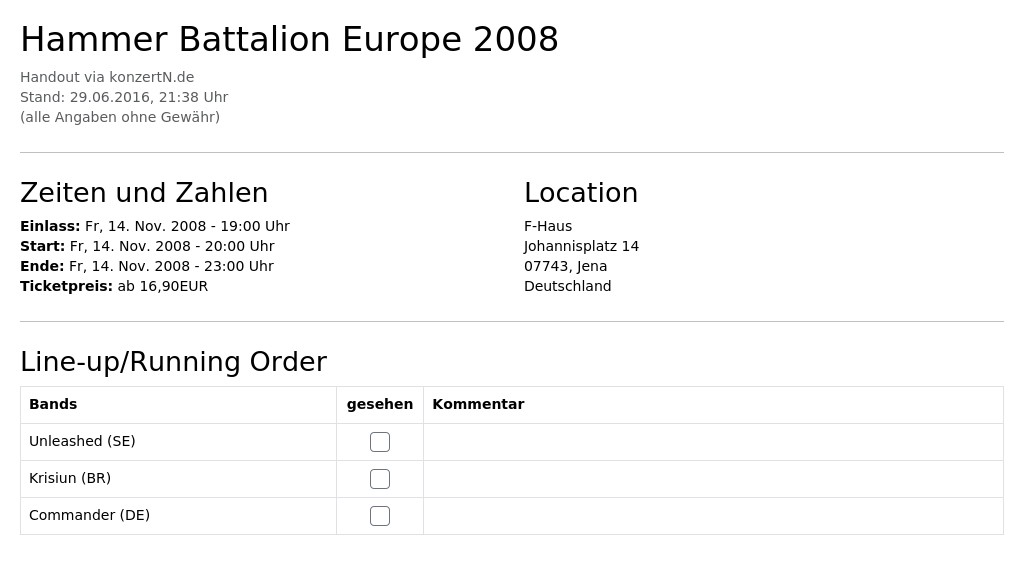Click the Handout via konzertN.de text

click(x=107, y=77)
